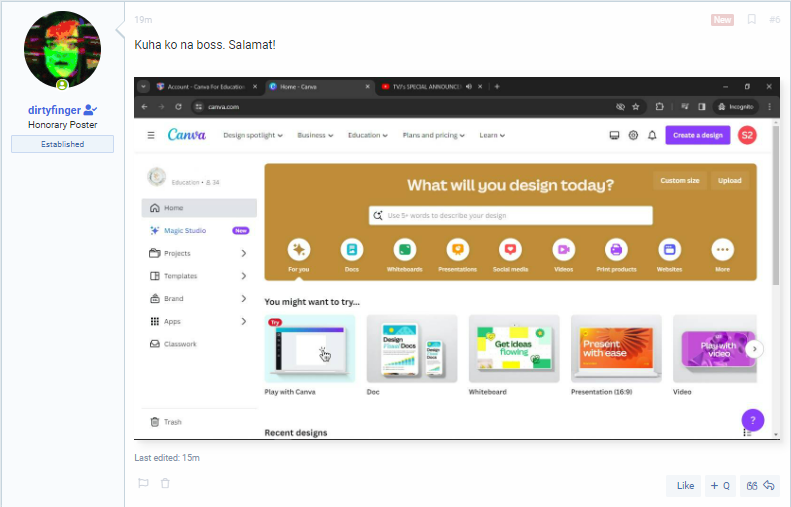Screen dimensions: 791x507
Task: Click Create a design button
Action: [698, 135]
